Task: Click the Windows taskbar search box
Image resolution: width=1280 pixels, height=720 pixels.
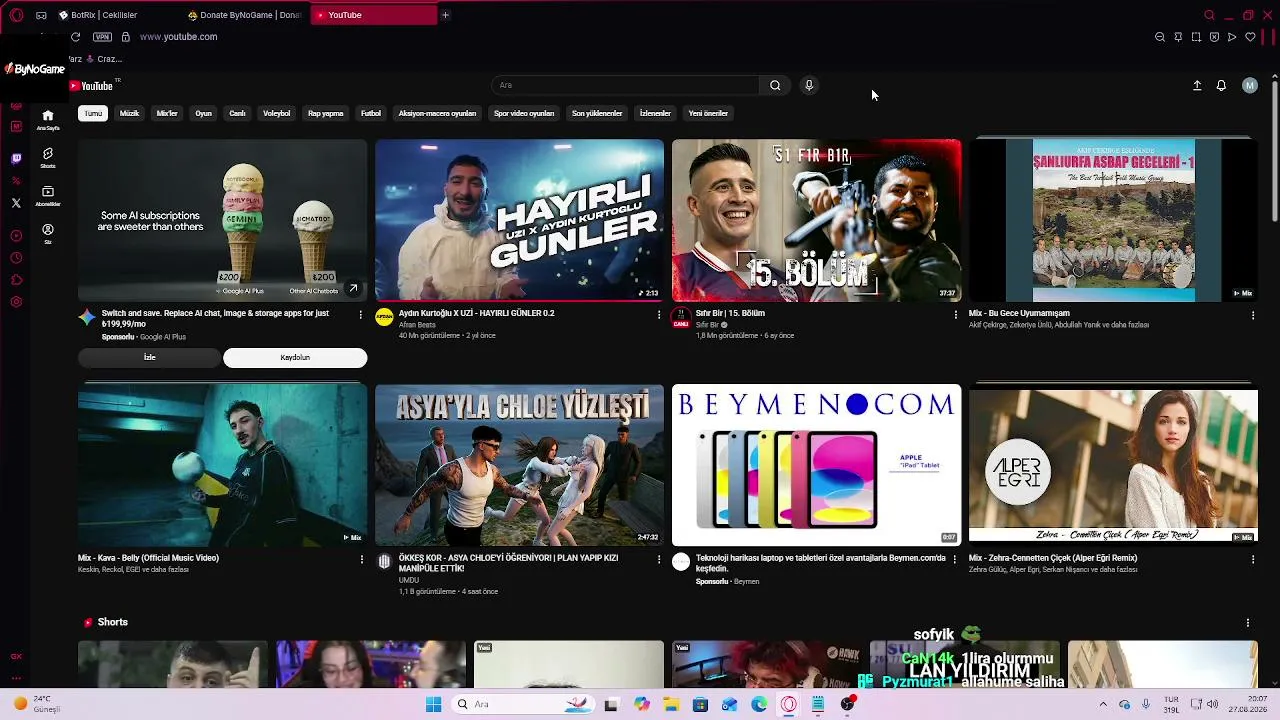Action: pos(521,704)
